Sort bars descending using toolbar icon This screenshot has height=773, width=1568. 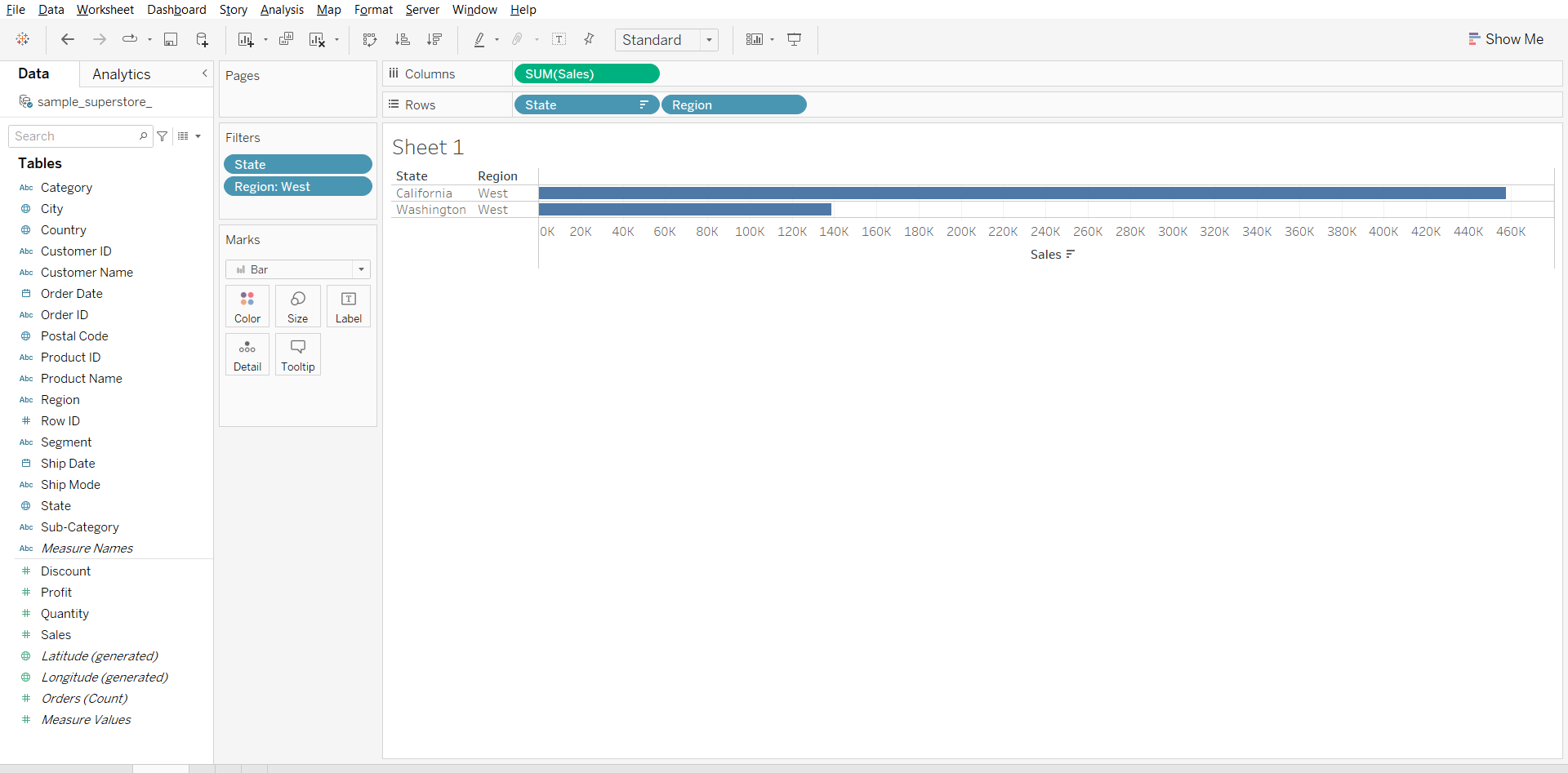tap(434, 39)
